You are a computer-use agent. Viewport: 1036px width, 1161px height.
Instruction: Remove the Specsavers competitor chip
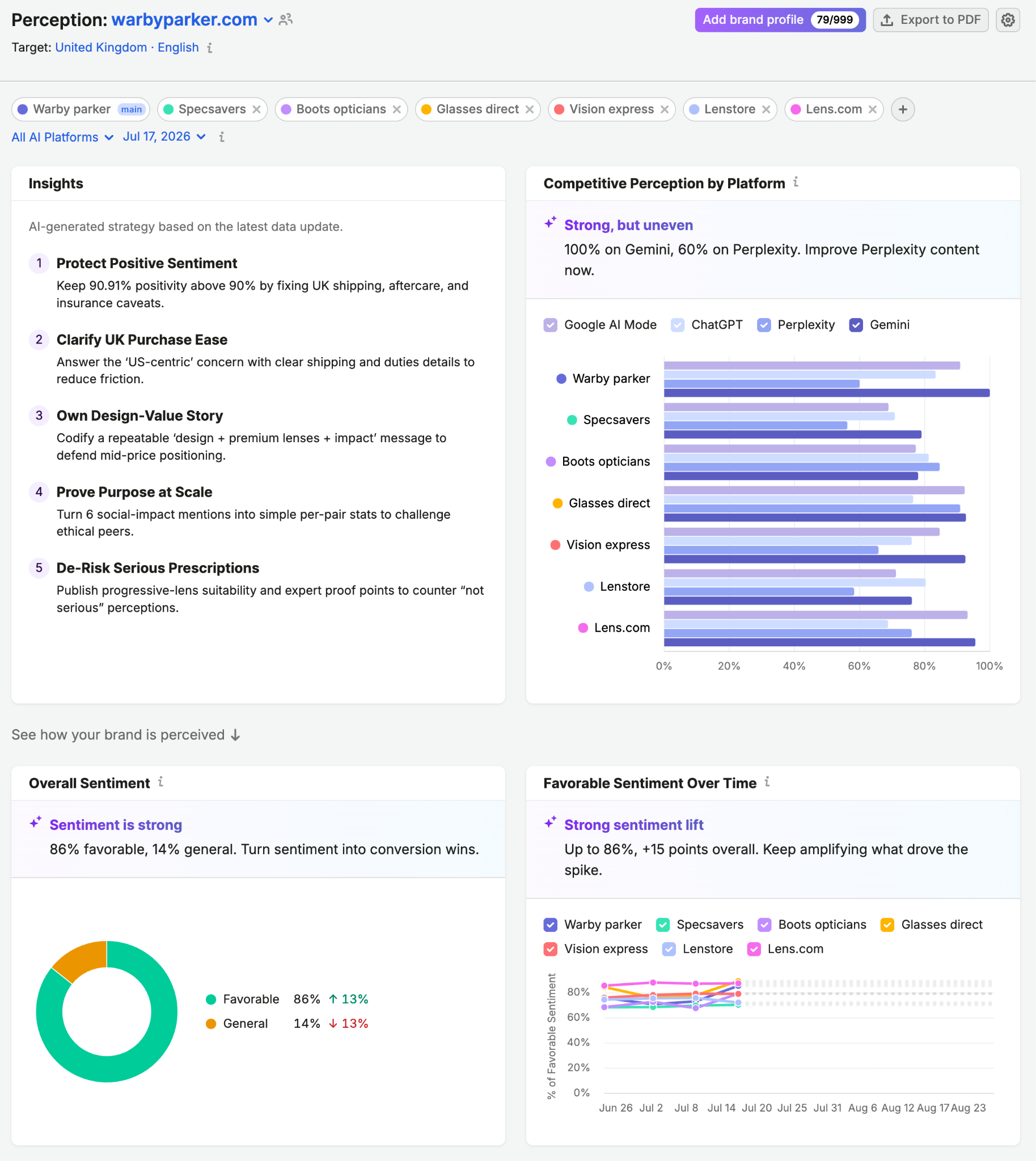[257, 109]
